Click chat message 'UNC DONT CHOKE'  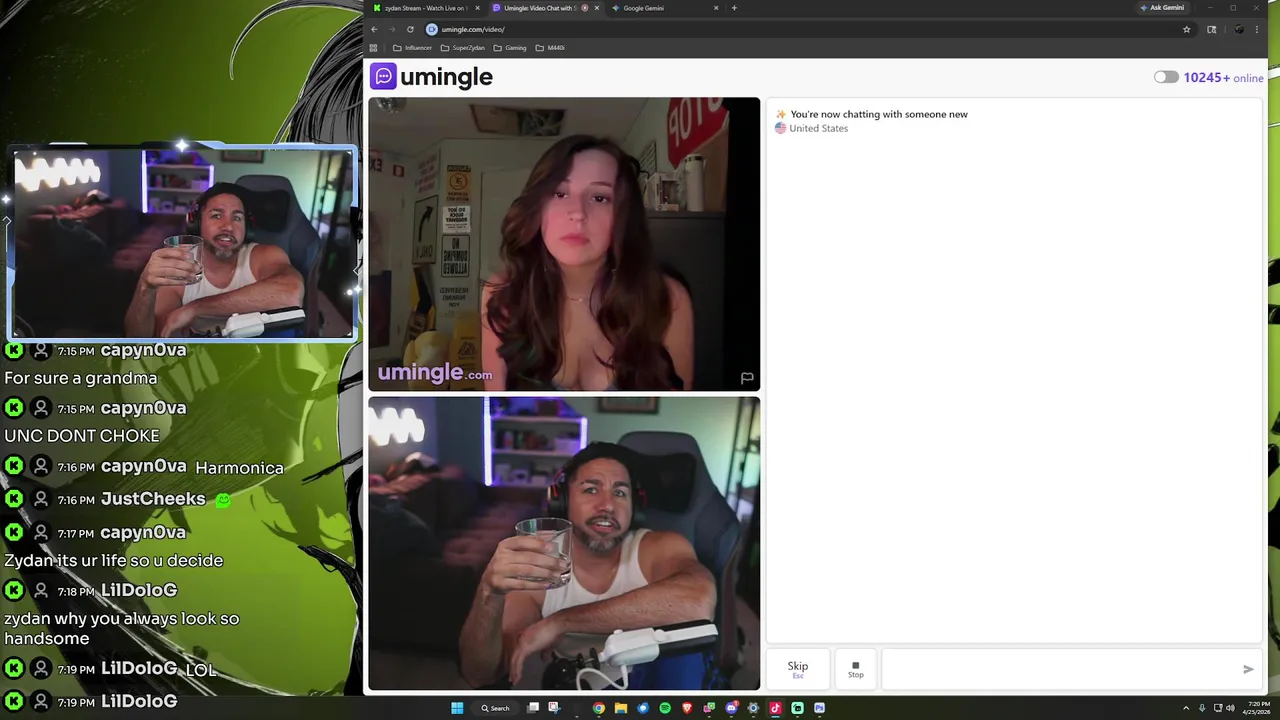(x=82, y=436)
